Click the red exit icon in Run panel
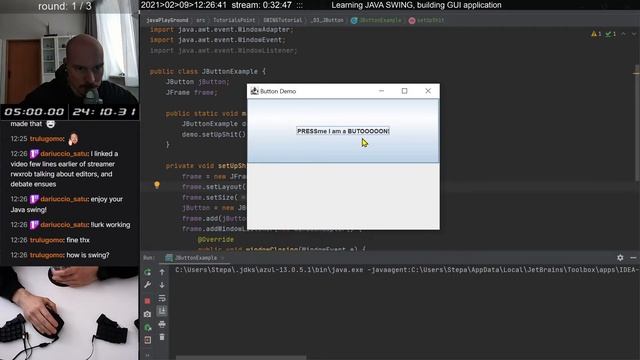The width and height of the screenshot is (640, 360). 147,340
